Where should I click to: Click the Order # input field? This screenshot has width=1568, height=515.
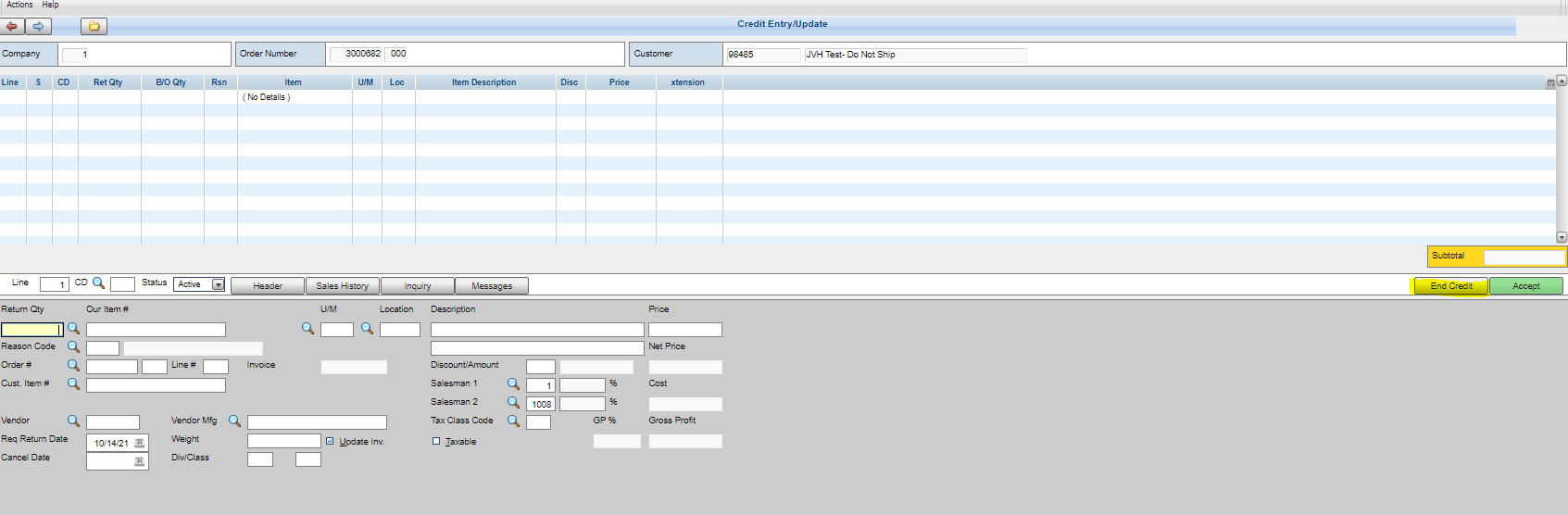[x=112, y=367]
